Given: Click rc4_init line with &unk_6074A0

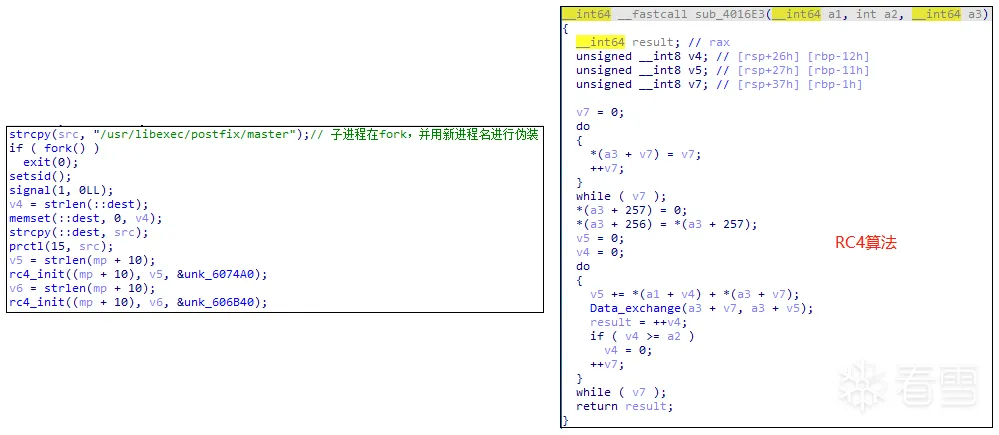Looking at the screenshot, I should (138, 275).
